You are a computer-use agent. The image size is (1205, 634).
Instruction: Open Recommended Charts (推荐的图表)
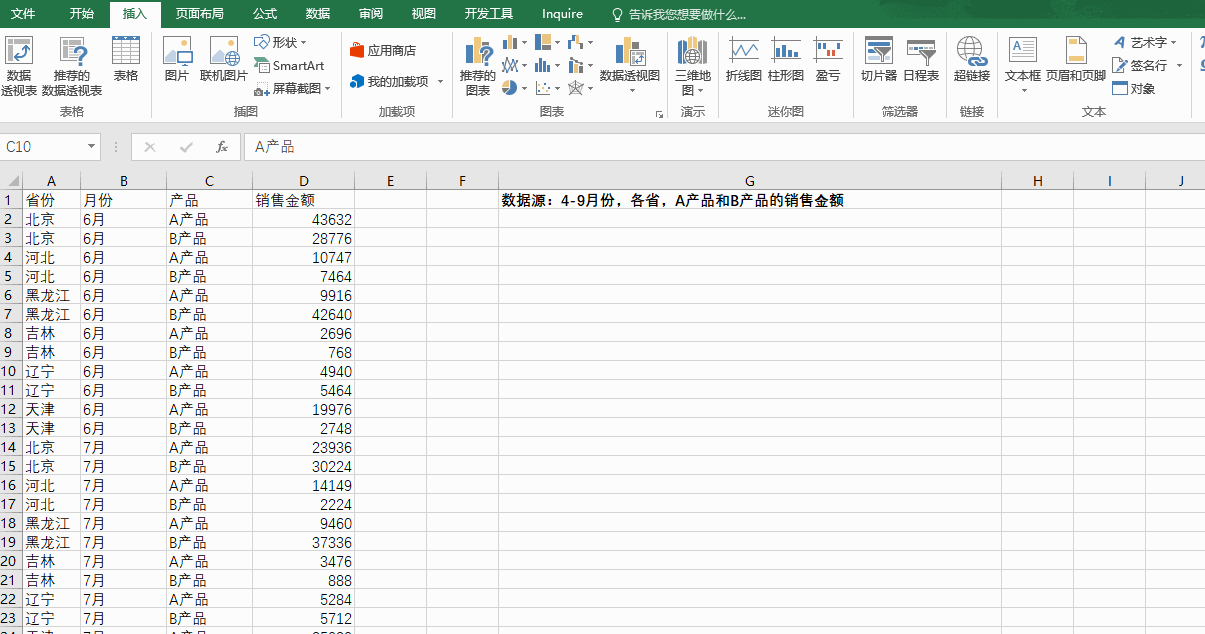pyautogui.click(x=478, y=66)
